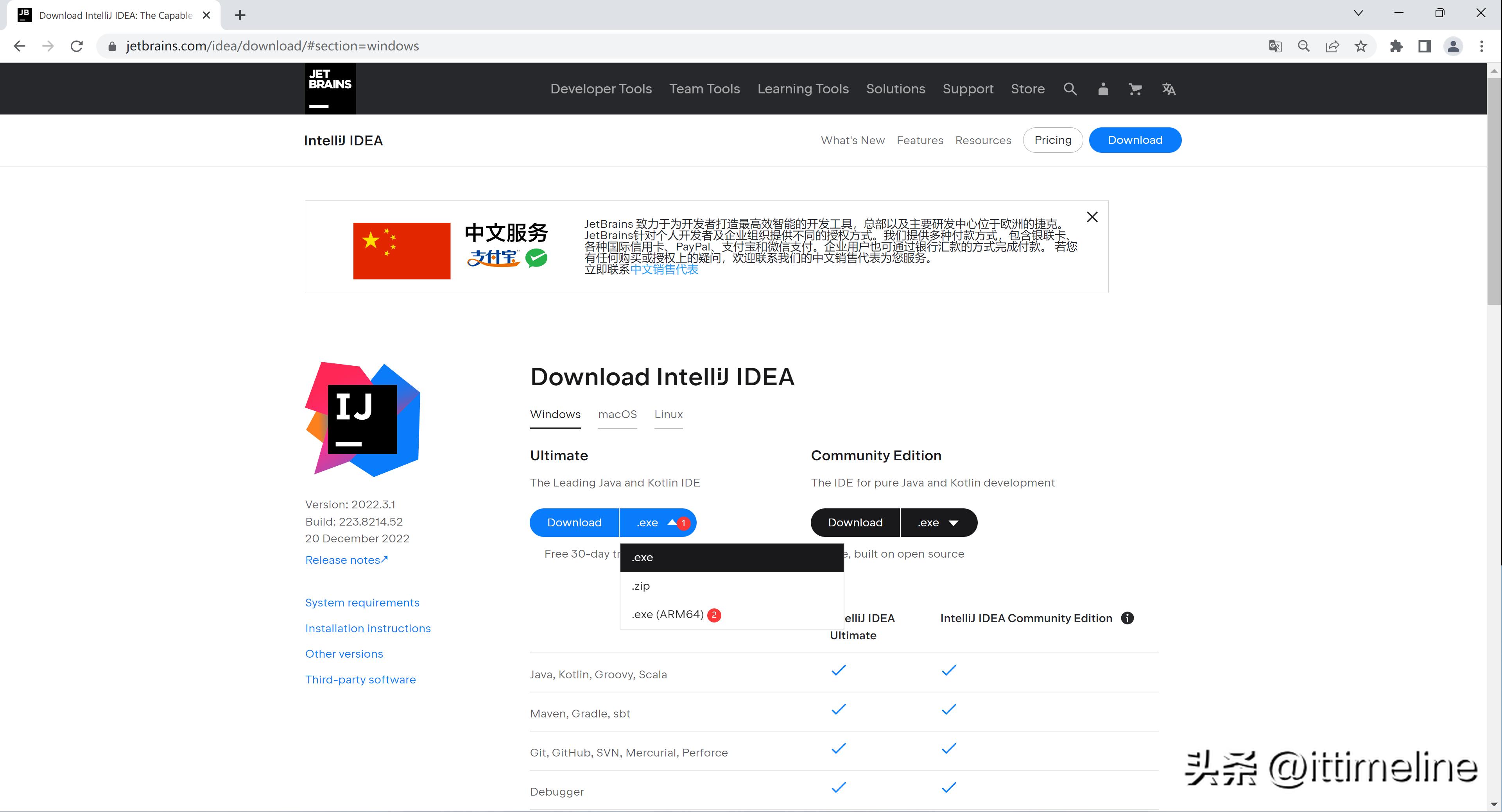Click the WeChat Pay logo in banner

pos(536,258)
